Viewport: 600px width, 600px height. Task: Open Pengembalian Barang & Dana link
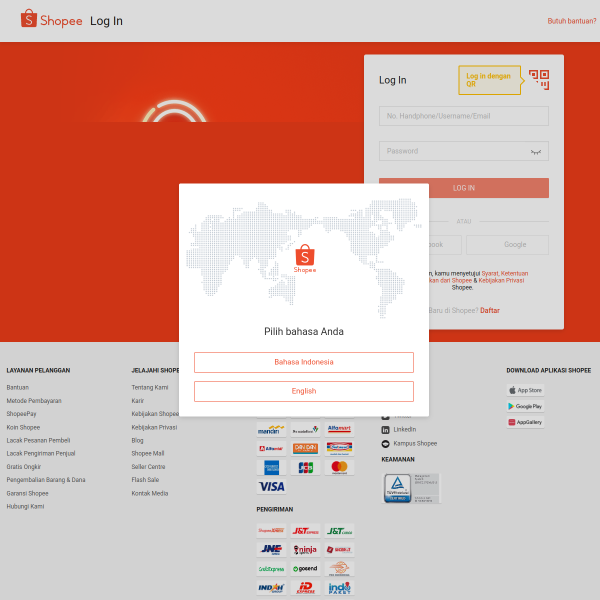(x=46, y=480)
